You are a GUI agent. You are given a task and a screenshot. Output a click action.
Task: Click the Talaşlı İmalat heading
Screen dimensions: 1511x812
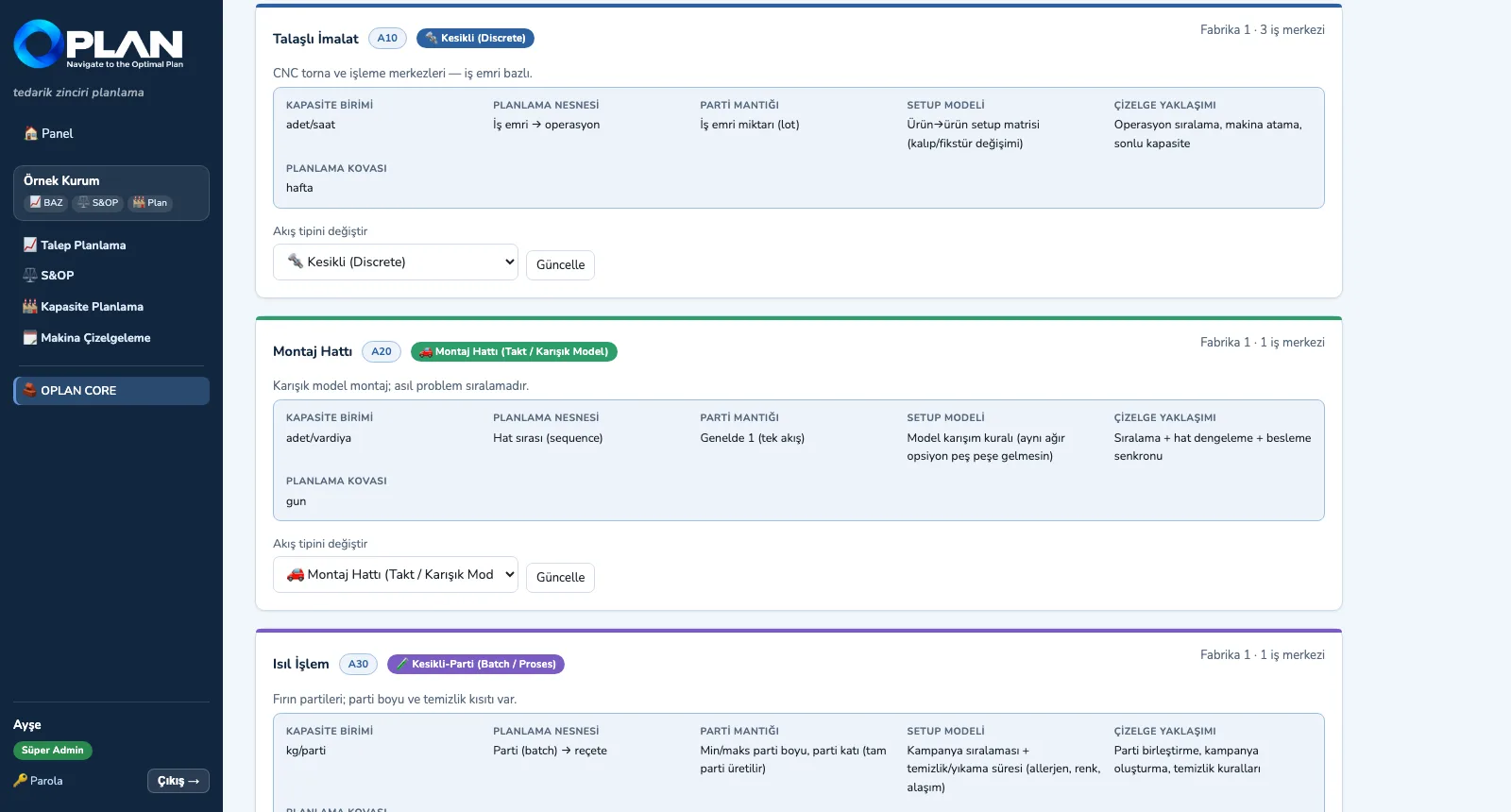tap(315, 39)
